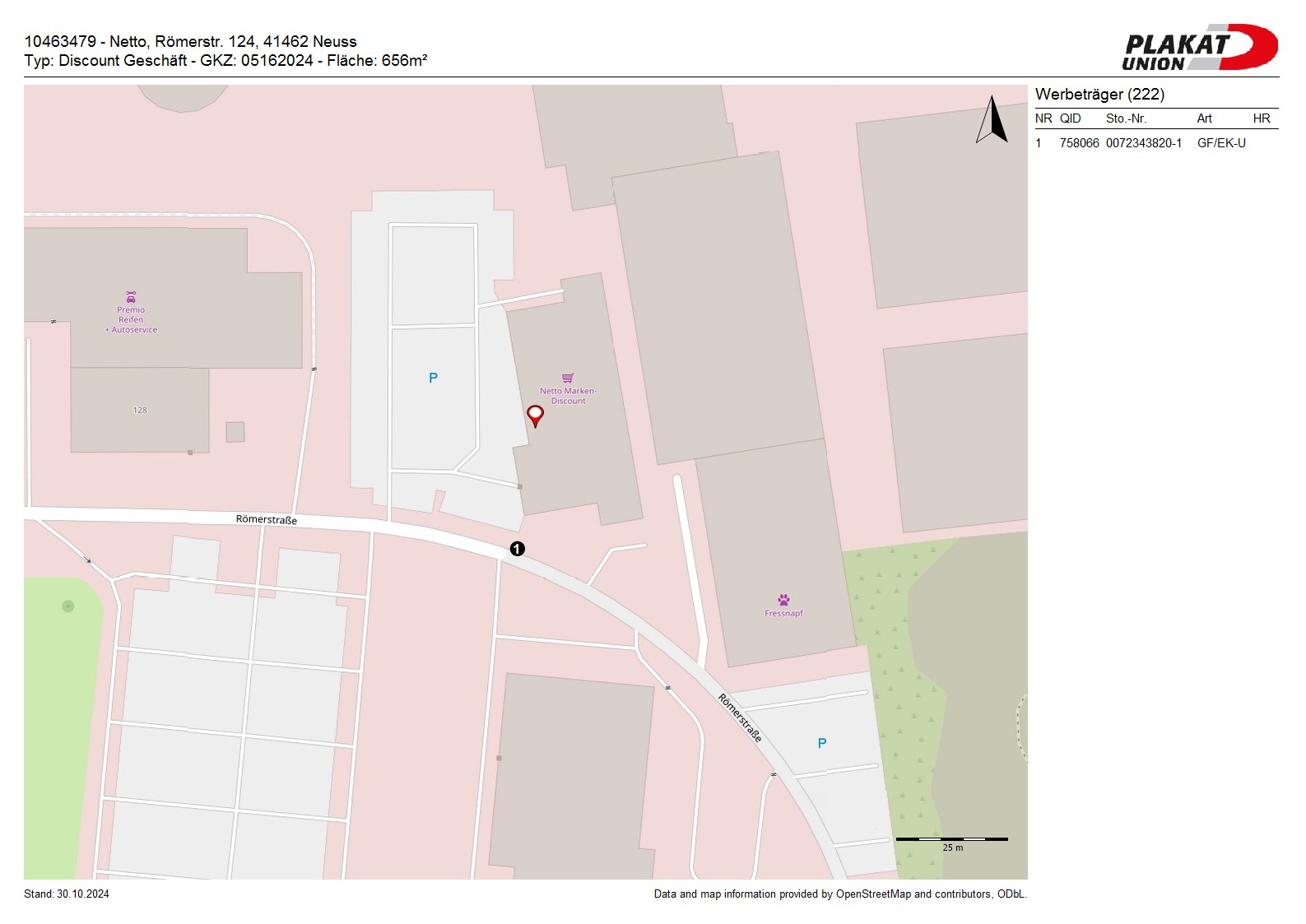
Task: Click the Netto shopping cart icon
Action: coord(568,378)
